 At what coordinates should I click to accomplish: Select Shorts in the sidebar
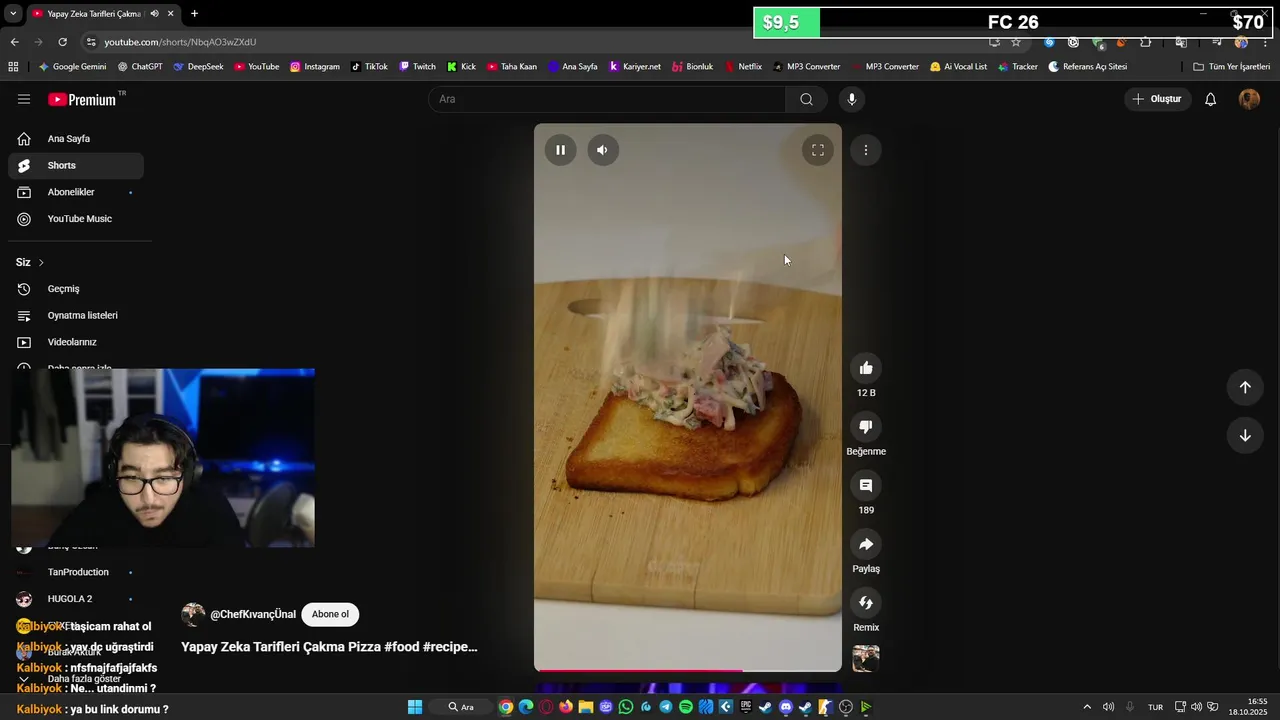click(76, 166)
